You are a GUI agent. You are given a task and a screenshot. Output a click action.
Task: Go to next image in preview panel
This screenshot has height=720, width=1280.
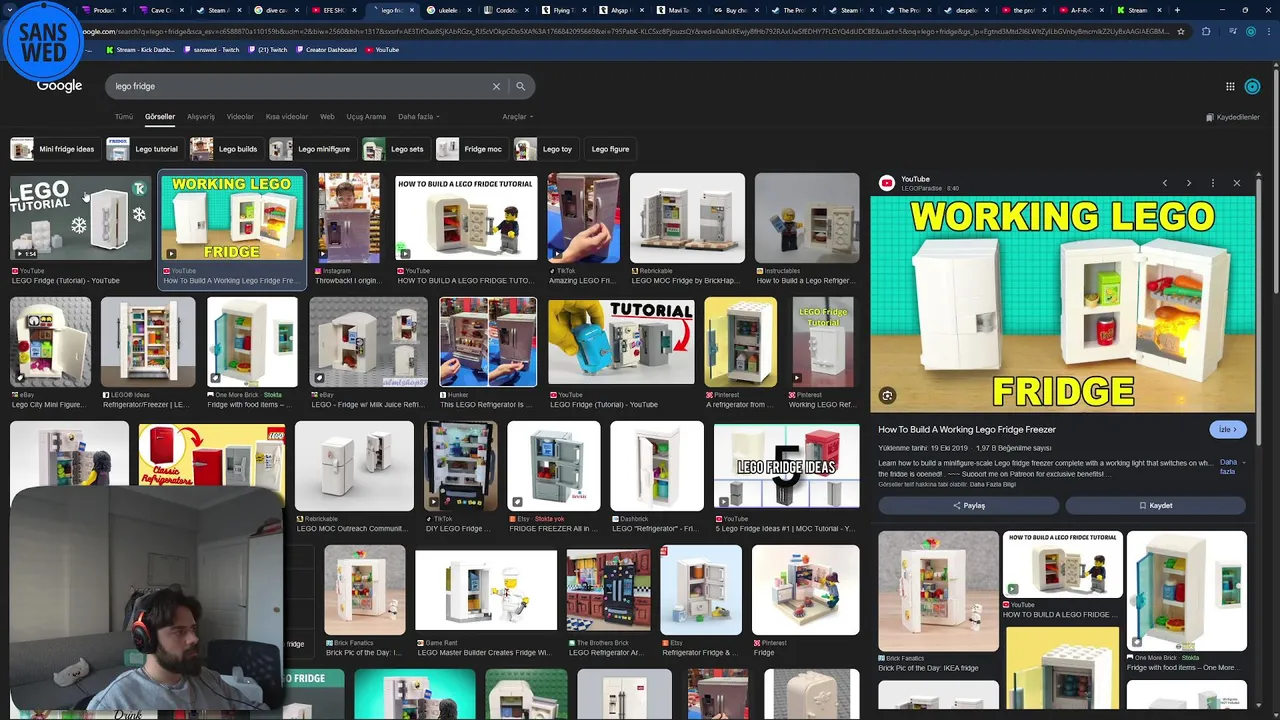point(1189,183)
